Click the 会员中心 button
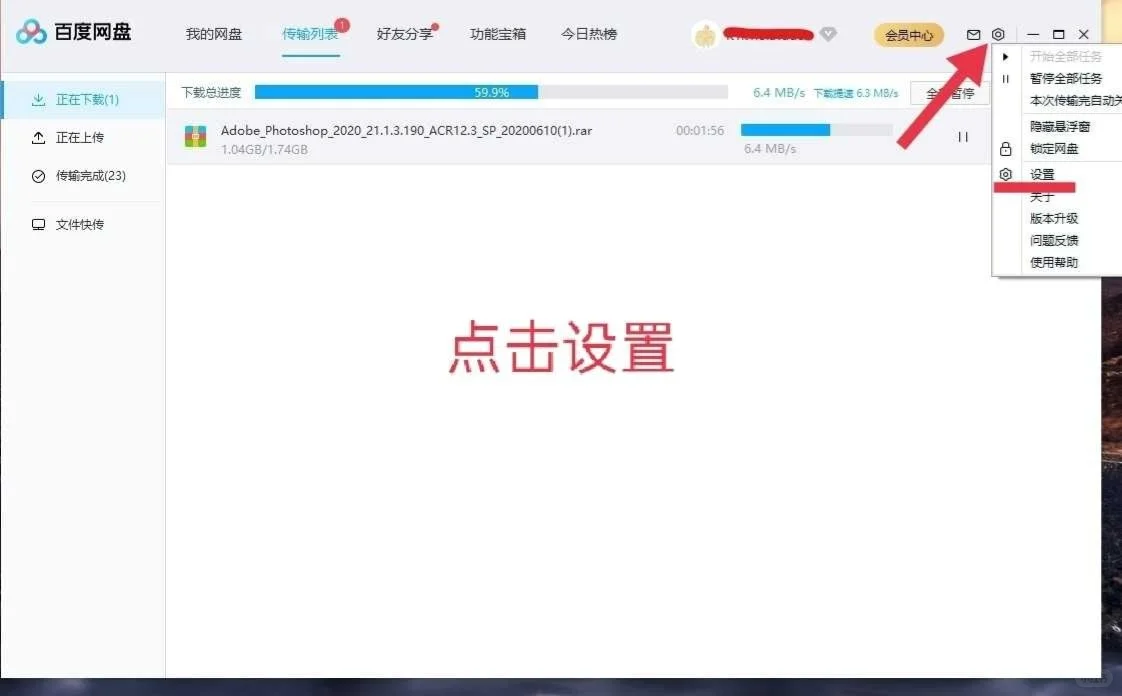 click(x=908, y=33)
